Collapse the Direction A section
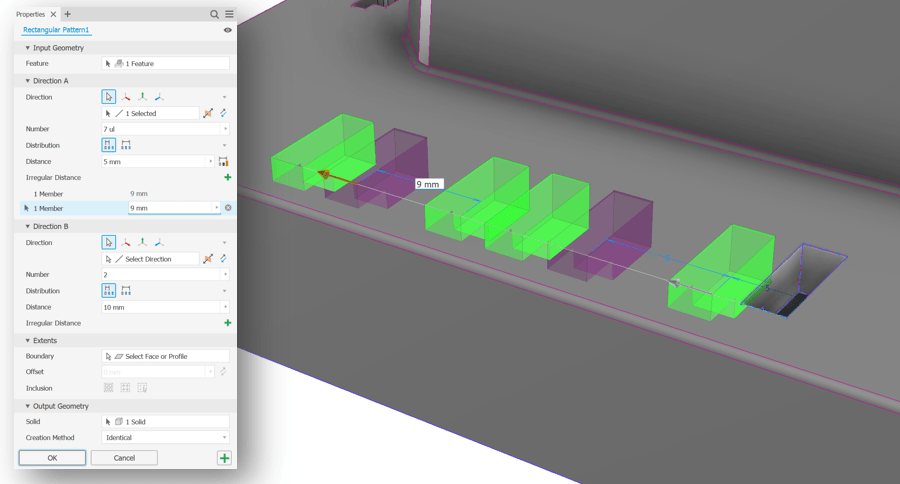Screen dimensions: 900x484 [28, 81]
